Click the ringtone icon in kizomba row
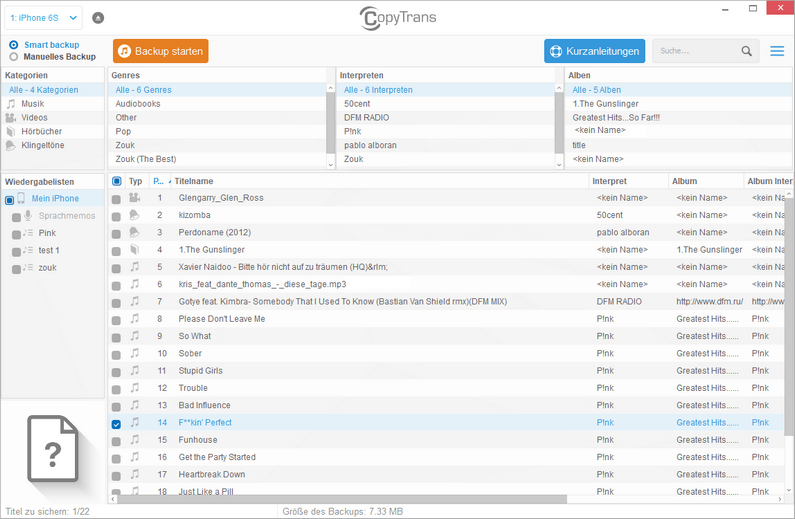The height and width of the screenshot is (519, 795). 134,215
